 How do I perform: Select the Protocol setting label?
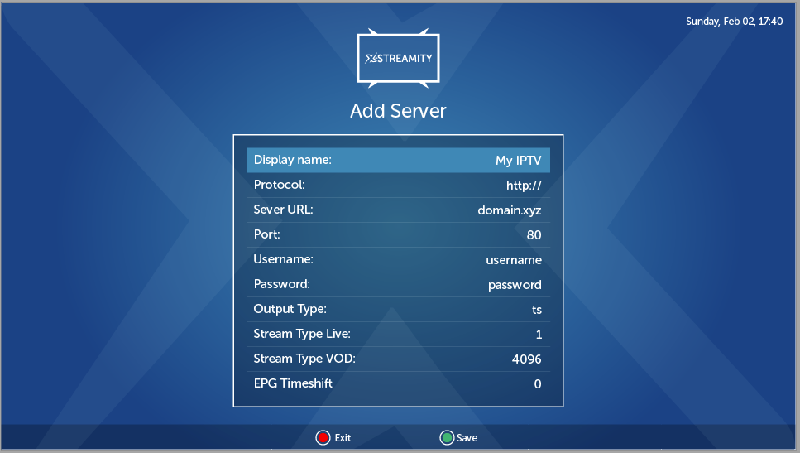click(x=279, y=185)
